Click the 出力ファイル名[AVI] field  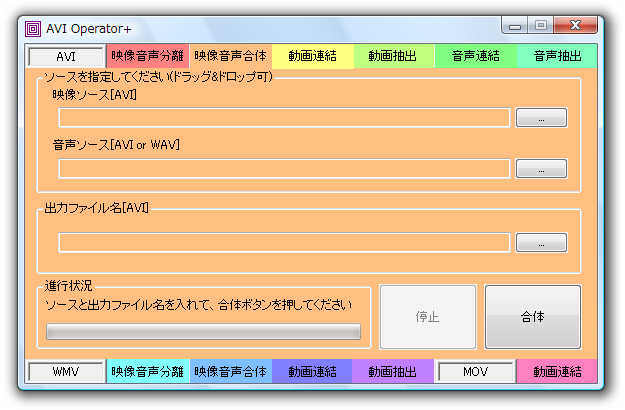(284, 243)
